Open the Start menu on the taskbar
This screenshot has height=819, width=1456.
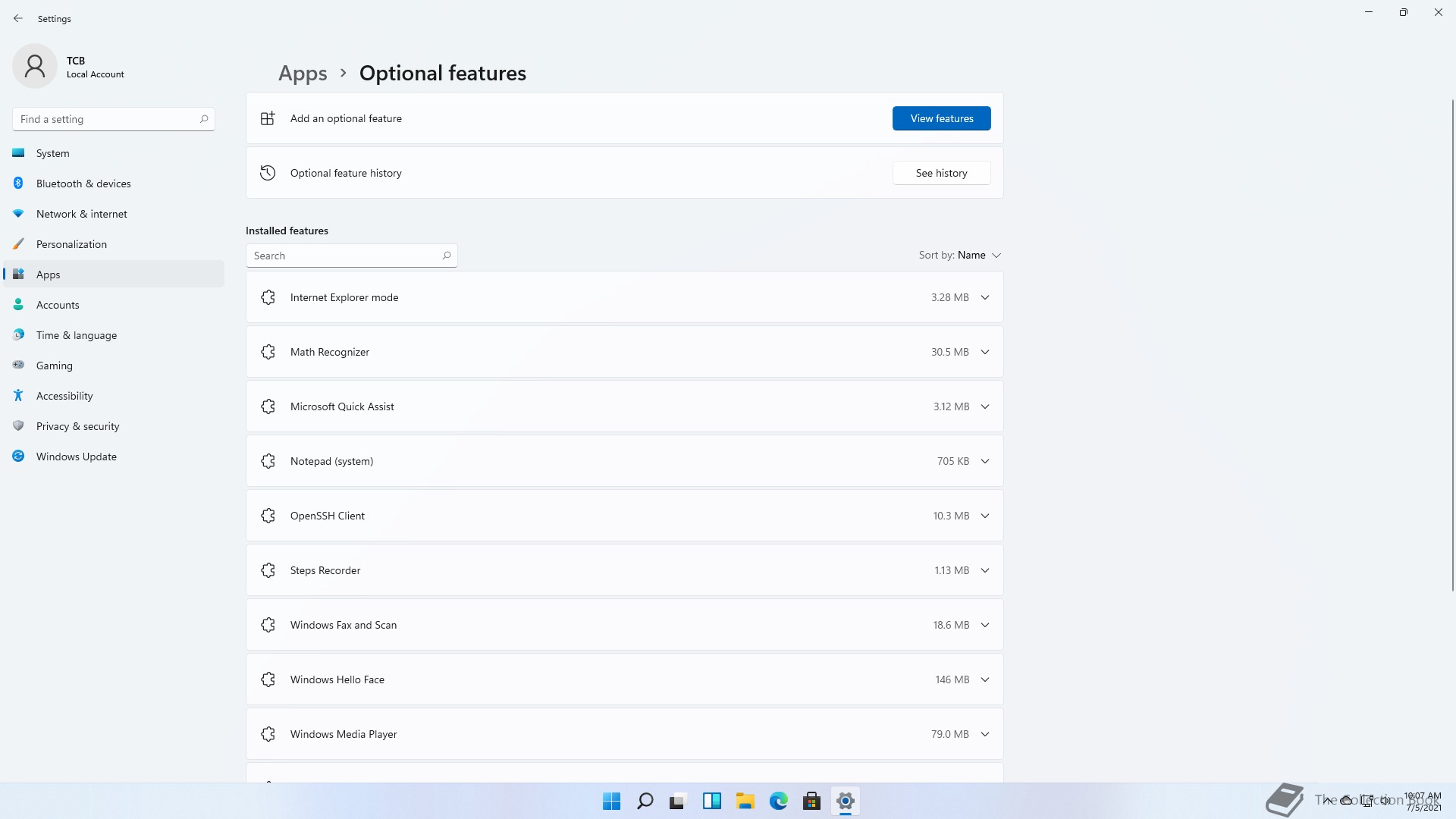coord(611,801)
